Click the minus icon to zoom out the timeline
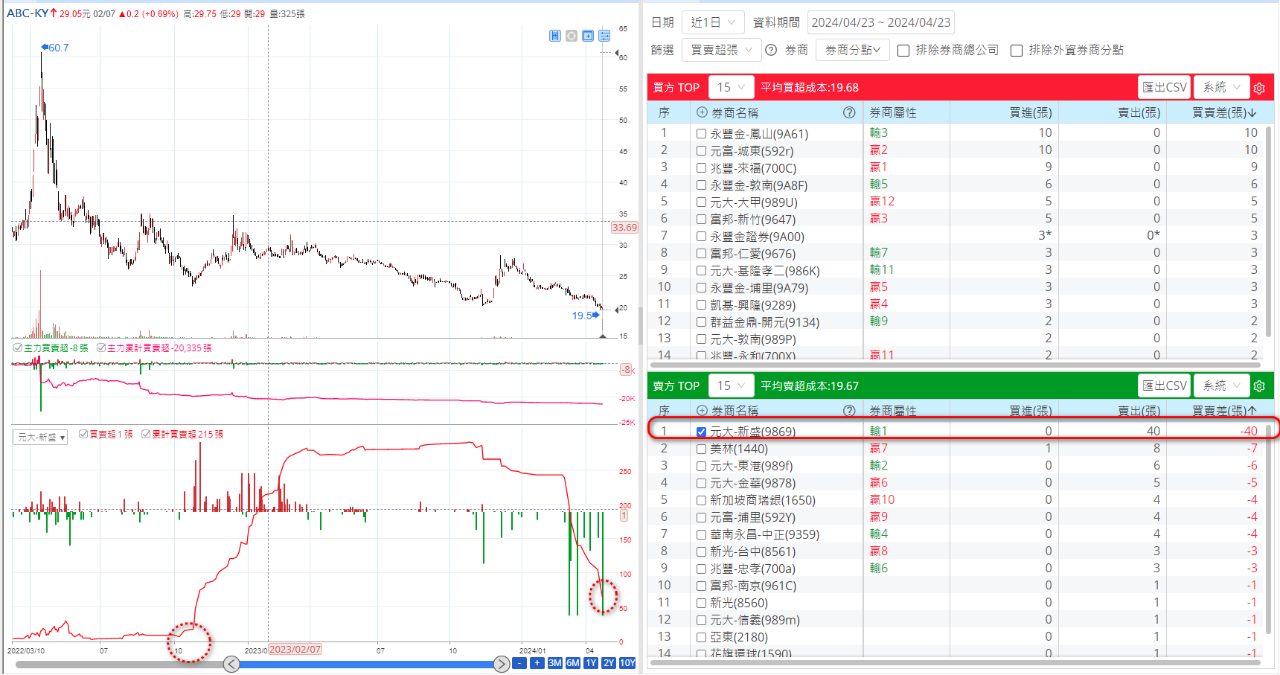 point(519,662)
